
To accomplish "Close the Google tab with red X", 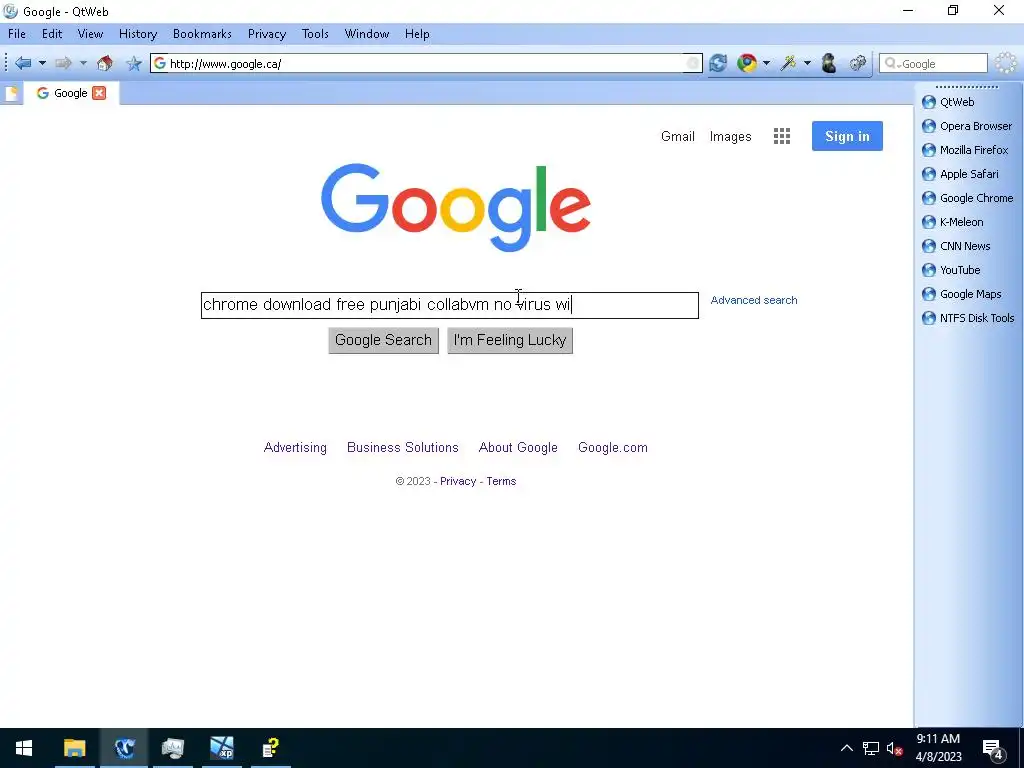I will click(99, 93).
